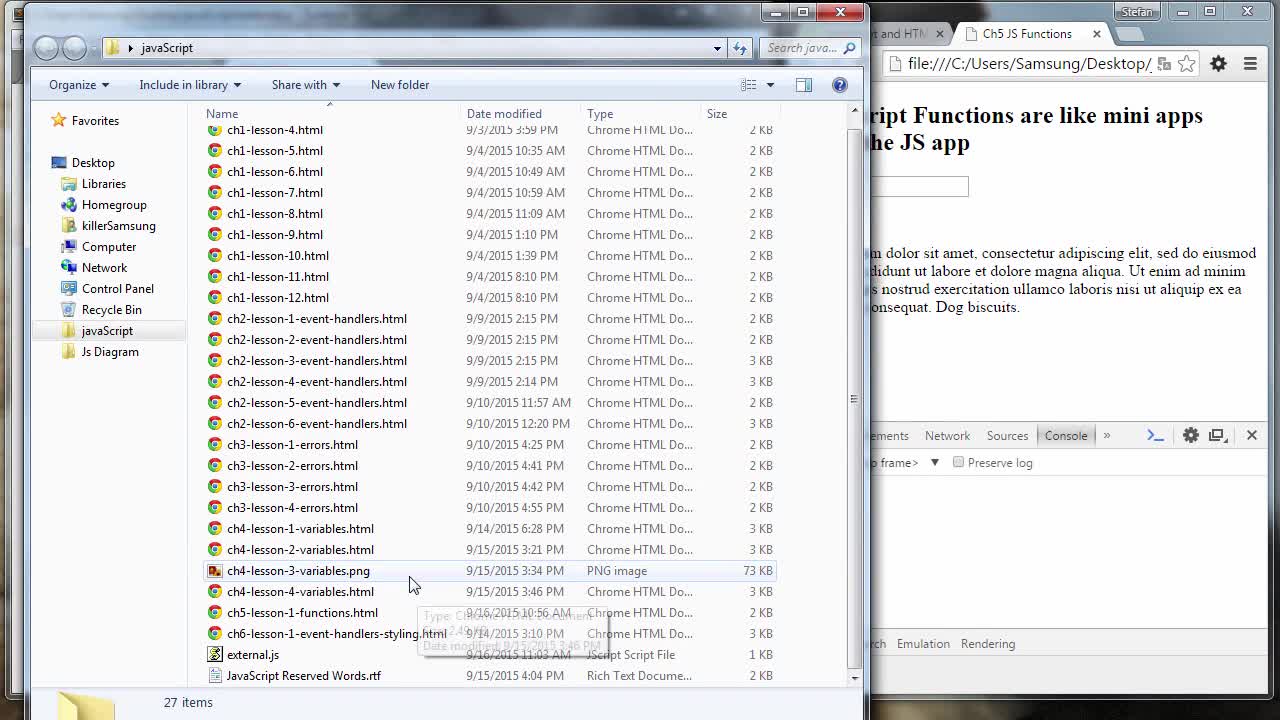The height and width of the screenshot is (720, 1280).
Task: Refresh the javaScript folder view
Action: 740,48
